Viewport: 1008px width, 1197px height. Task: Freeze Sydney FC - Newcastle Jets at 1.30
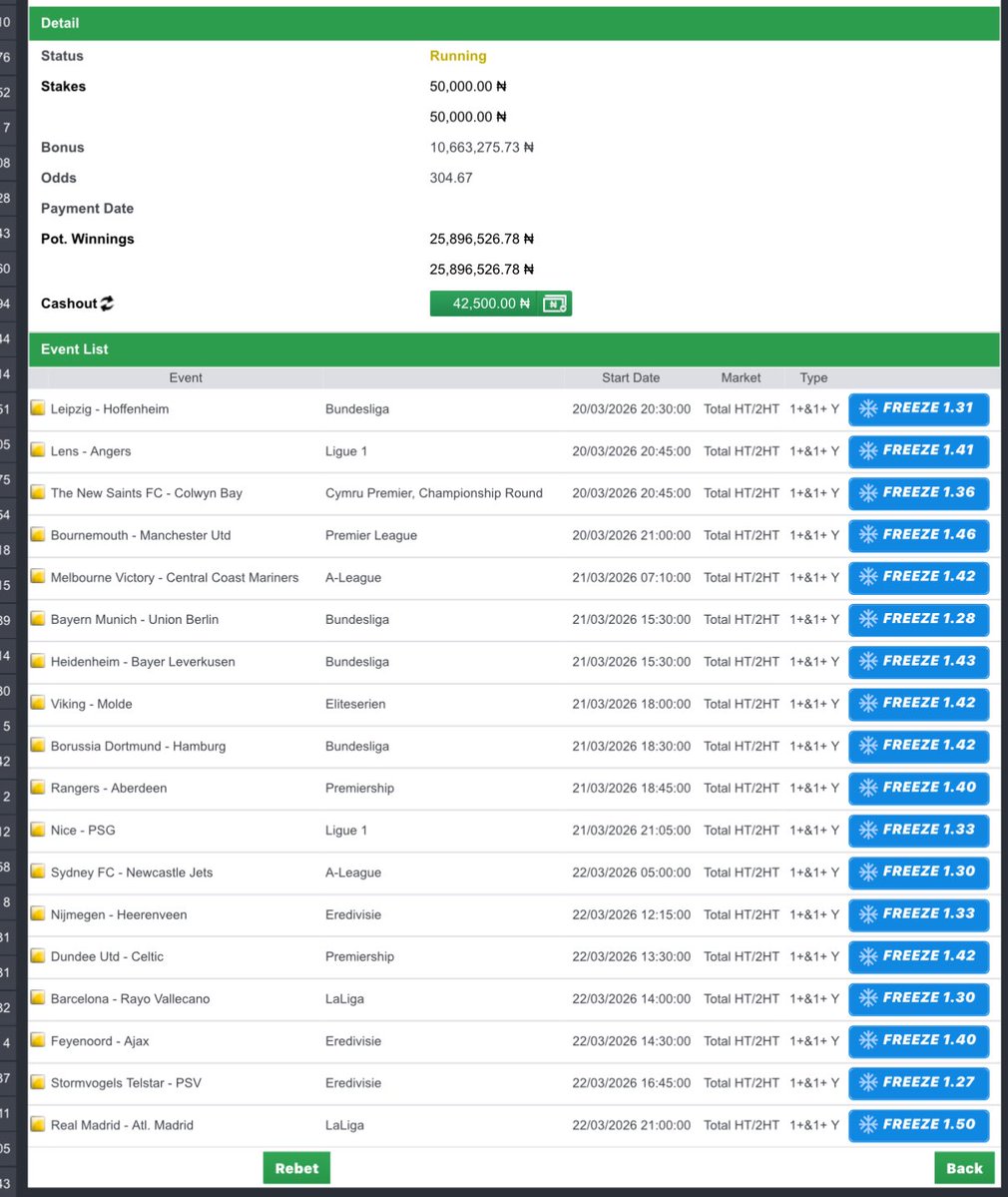pos(919,872)
